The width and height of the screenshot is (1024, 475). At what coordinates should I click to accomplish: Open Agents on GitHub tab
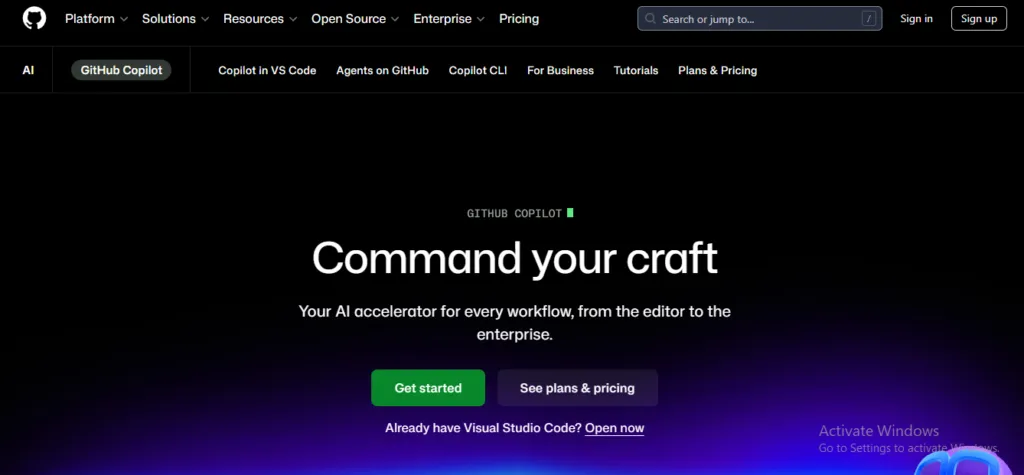(382, 71)
